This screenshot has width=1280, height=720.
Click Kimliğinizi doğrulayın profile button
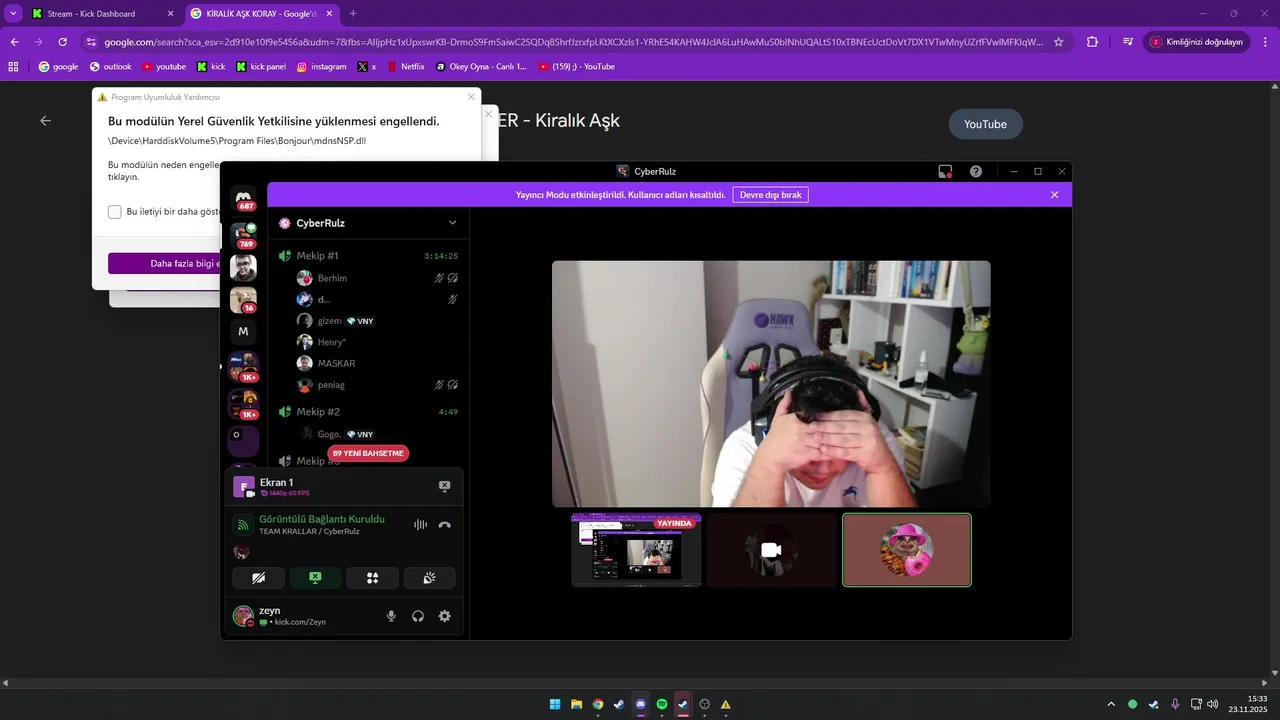[1196, 42]
